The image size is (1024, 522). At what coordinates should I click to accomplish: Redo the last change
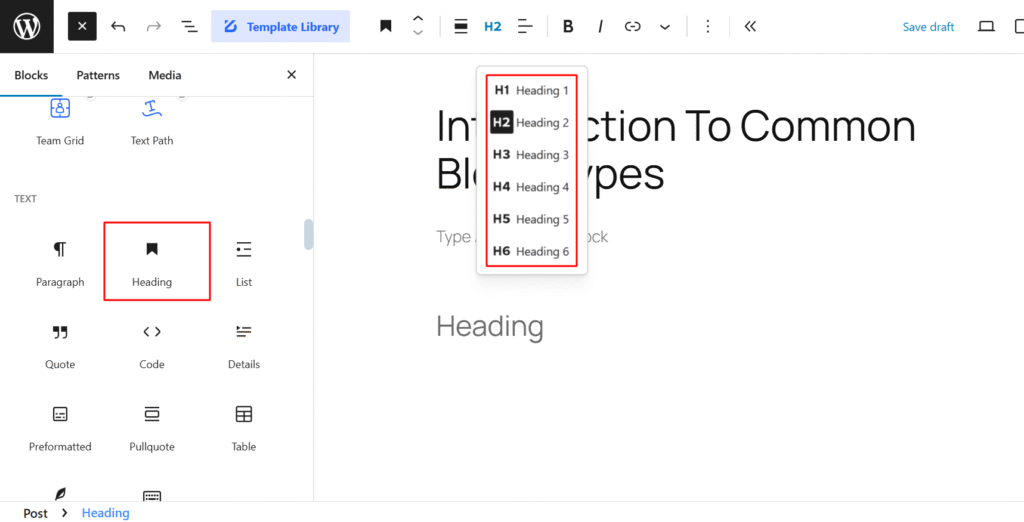click(153, 27)
